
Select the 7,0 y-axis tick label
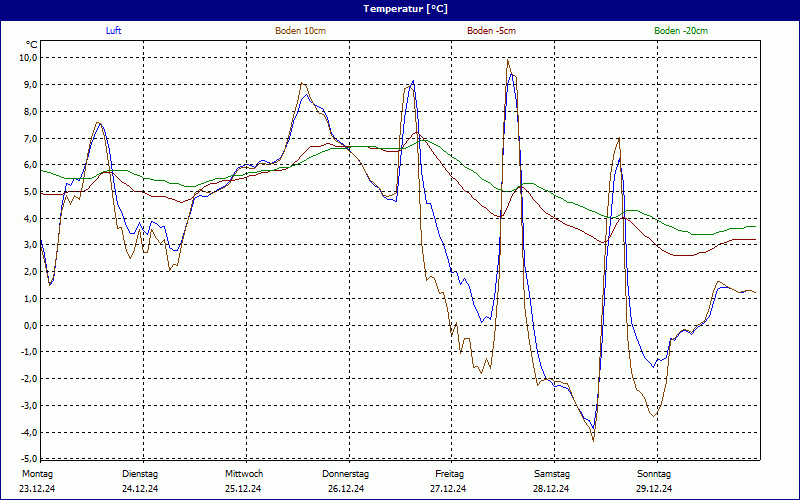(30, 138)
